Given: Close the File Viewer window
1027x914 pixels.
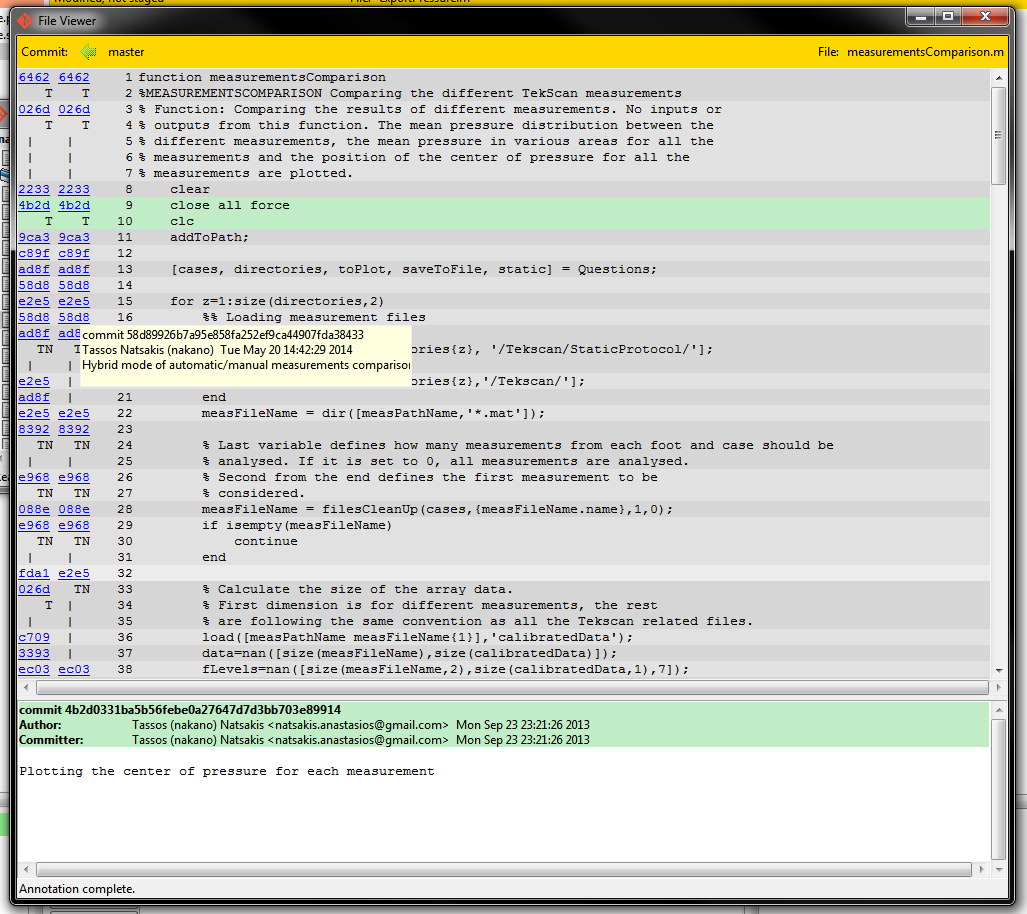Looking at the screenshot, I should tap(985, 17).
